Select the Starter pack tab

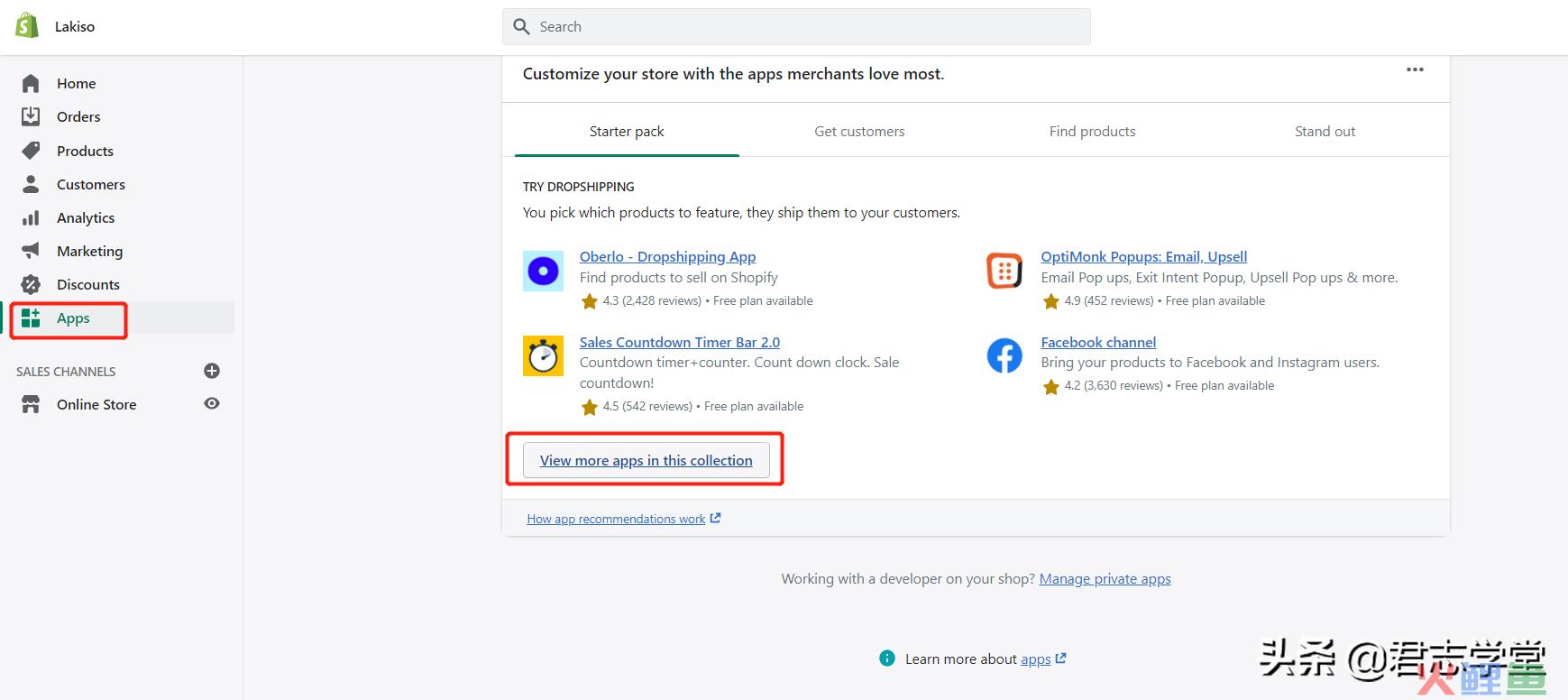[x=627, y=132]
